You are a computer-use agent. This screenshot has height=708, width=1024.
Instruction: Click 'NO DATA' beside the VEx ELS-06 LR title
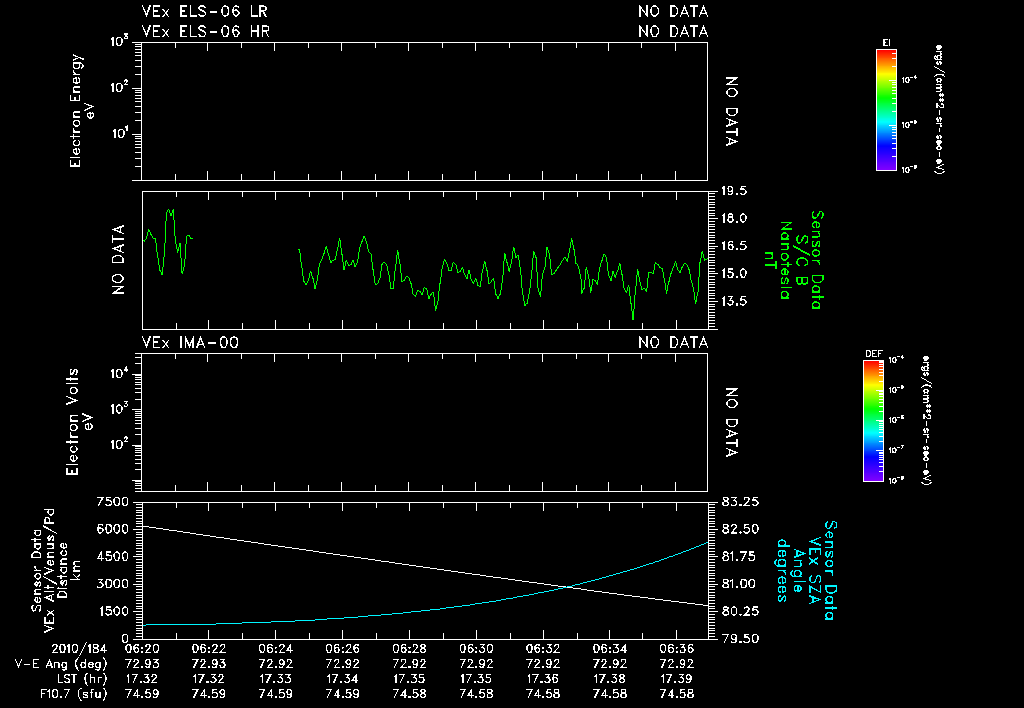(x=673, y=12)
